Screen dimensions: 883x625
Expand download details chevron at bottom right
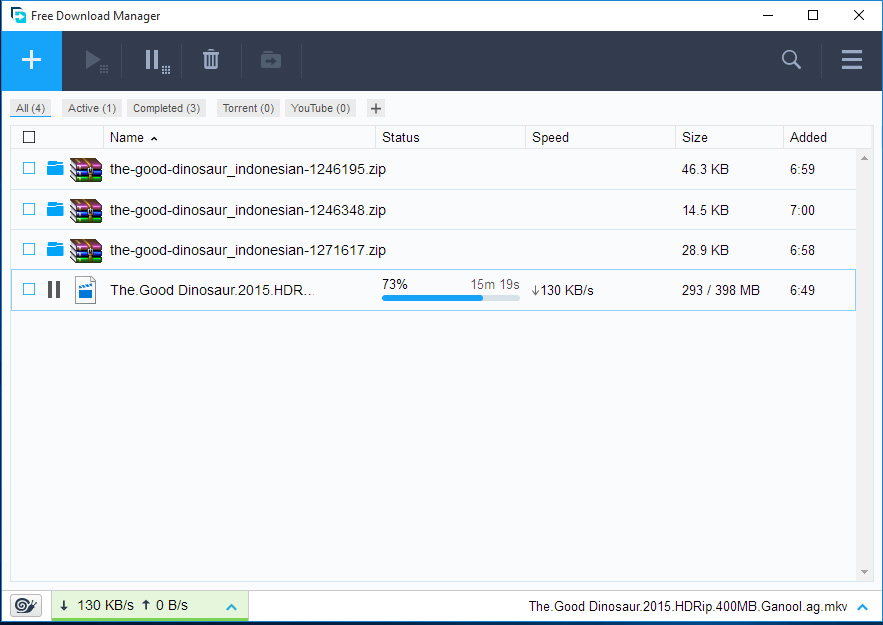[863, 606]
